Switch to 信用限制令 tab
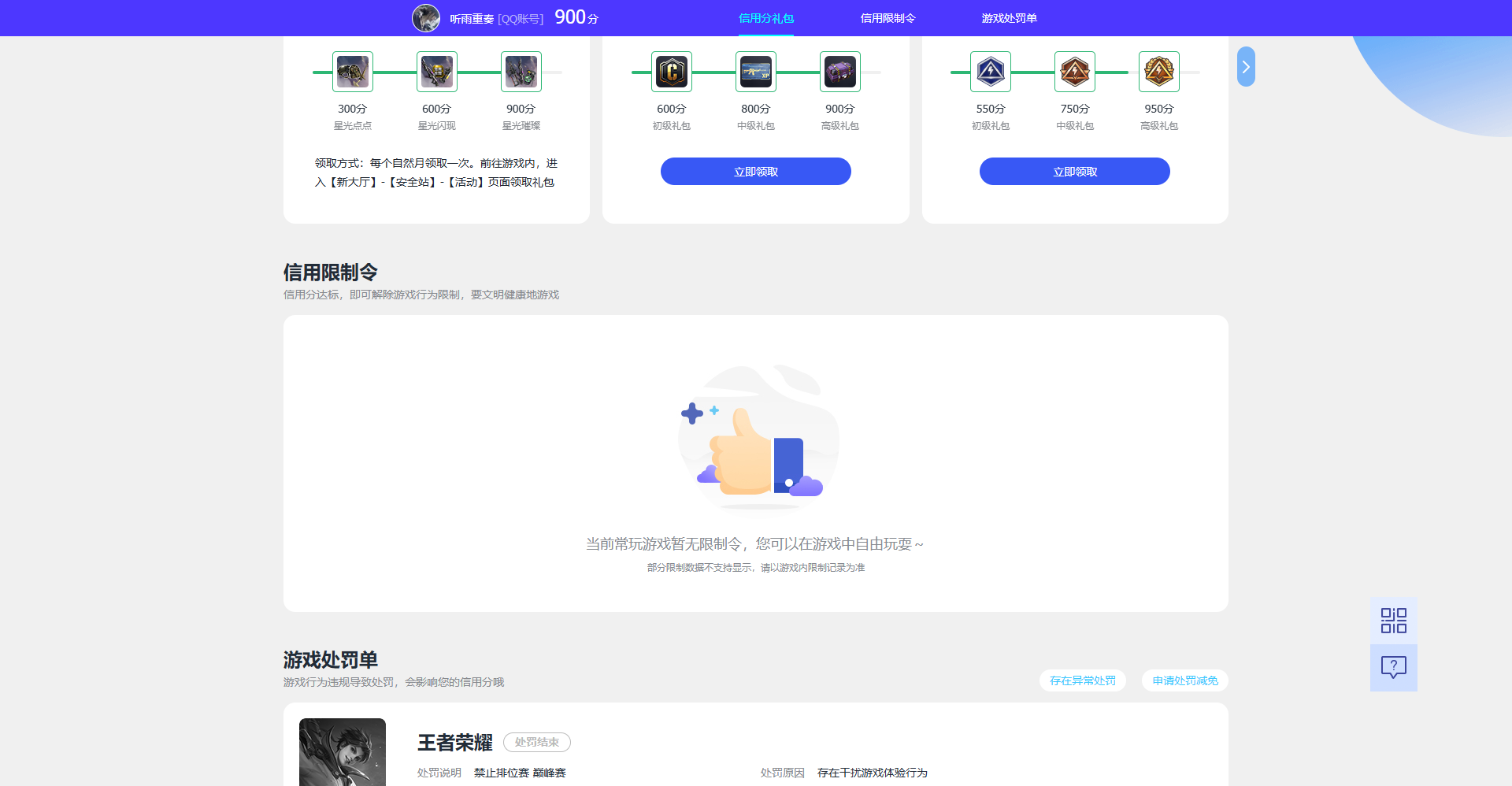Viewport: 1512px width, 786px height. coord(888,18)
